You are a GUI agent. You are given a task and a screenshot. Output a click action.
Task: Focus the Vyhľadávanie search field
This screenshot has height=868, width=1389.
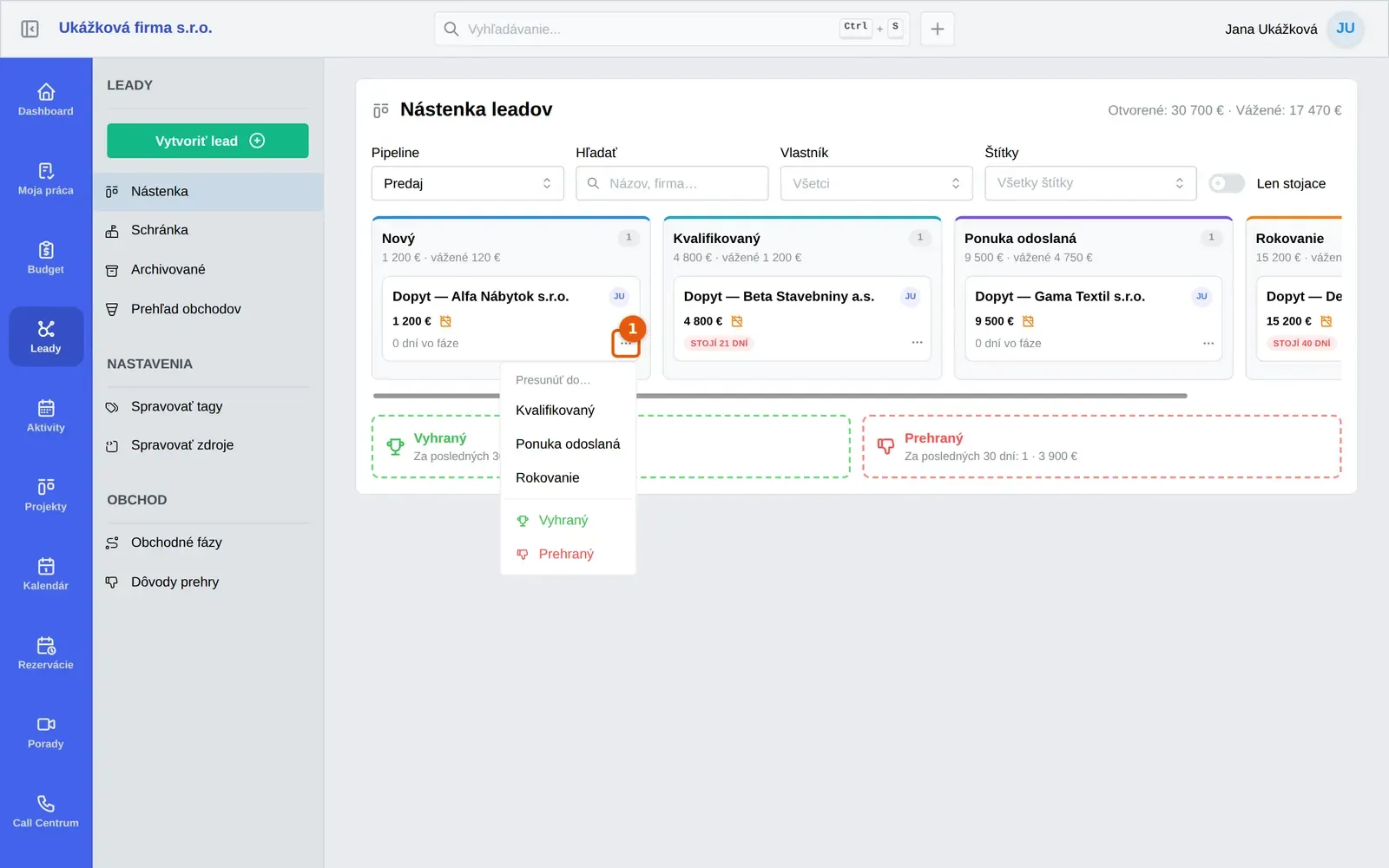coord(672,29)
